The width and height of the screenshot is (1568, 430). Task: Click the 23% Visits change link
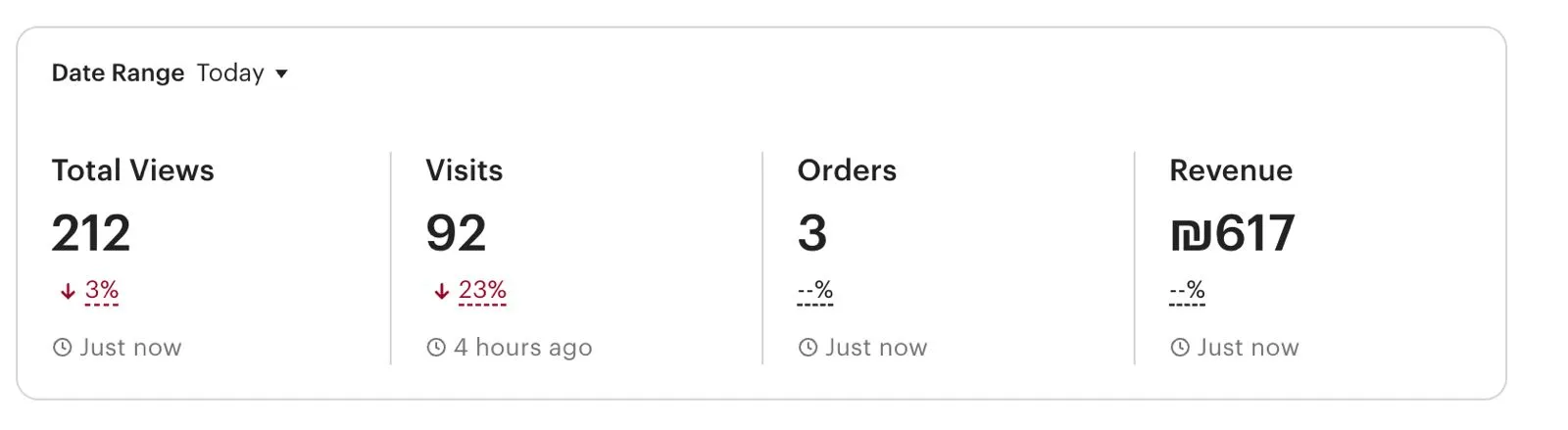click(x=482, y=290)
